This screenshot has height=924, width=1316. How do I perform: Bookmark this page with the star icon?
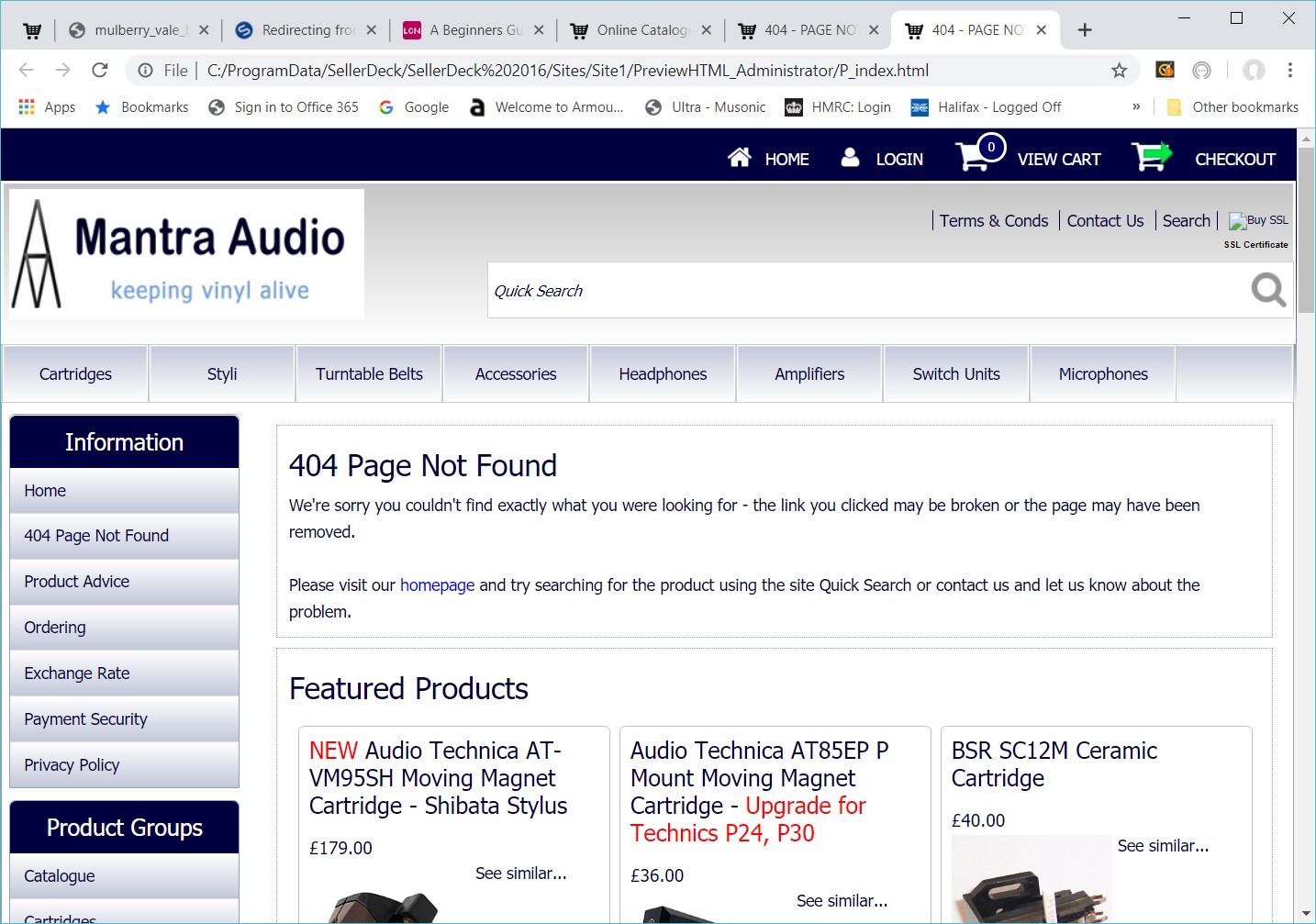(1119, 71)
